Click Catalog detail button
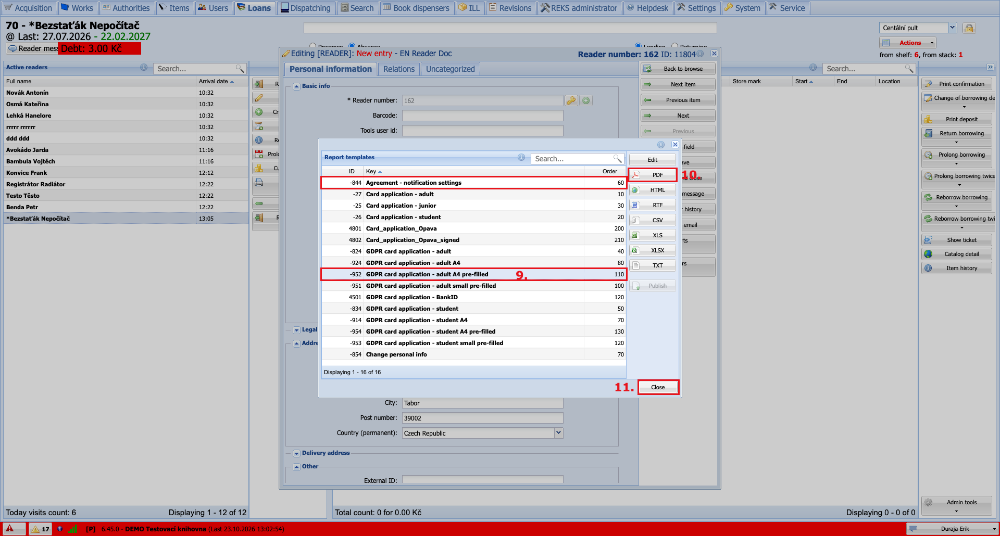 tap(958, 254)
